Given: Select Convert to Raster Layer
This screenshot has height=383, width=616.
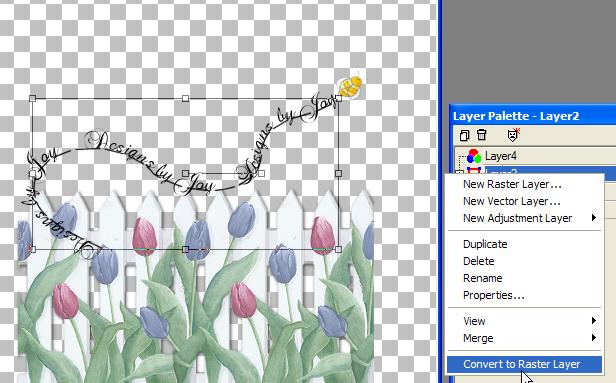Looking at the screenshot, I should 524,364.
